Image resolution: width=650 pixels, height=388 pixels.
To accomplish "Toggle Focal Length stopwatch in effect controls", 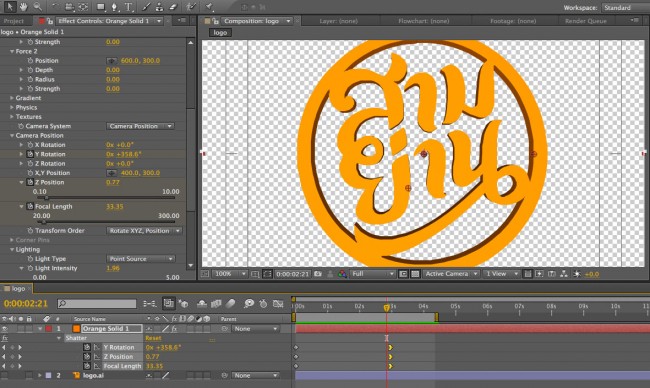I will (30, 206).
